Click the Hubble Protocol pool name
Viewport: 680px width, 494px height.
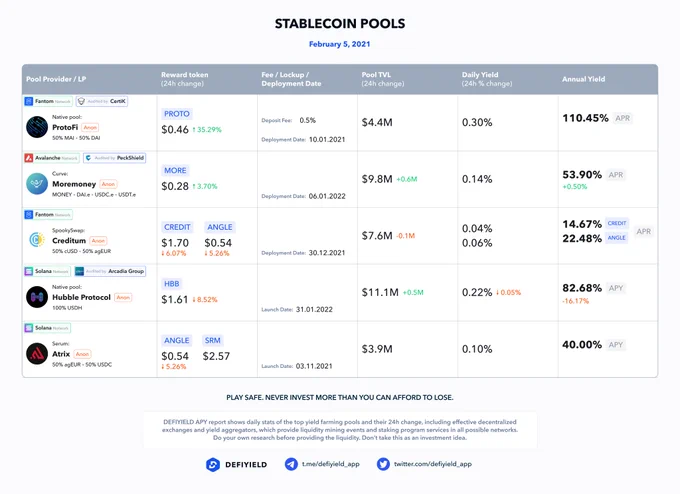pos(82,298)
